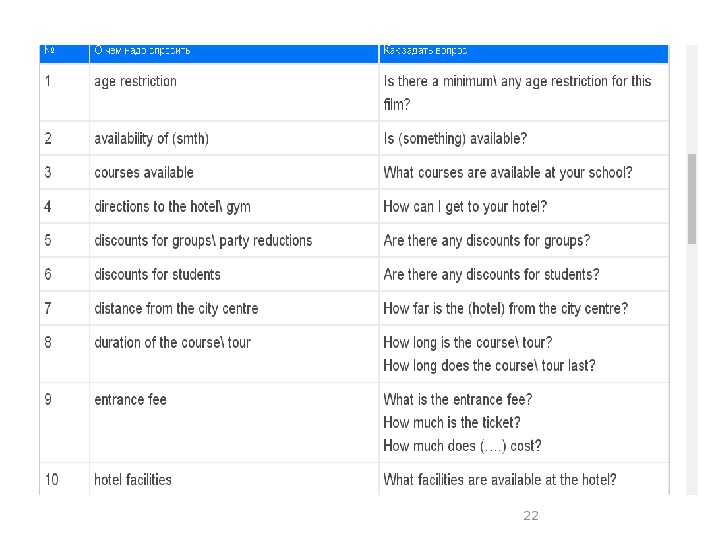Click 'What facilities are available at the hotel?'
The image size is (720, 540).
[500, 479]
